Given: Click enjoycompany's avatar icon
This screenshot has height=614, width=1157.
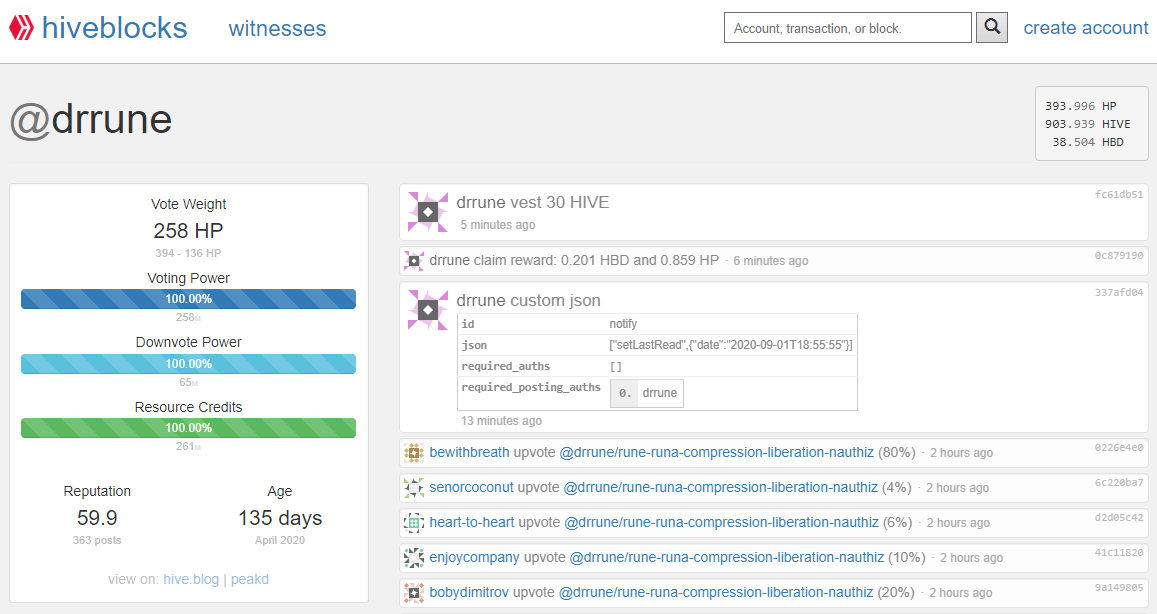Looking at the screenshot, I should click(x=414, y=558).
